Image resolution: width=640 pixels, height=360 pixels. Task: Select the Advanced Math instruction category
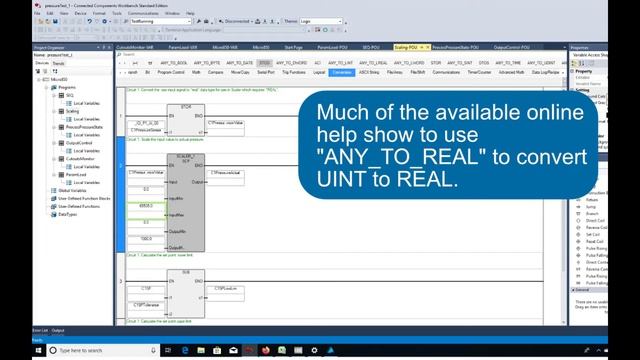coord(511,72)
